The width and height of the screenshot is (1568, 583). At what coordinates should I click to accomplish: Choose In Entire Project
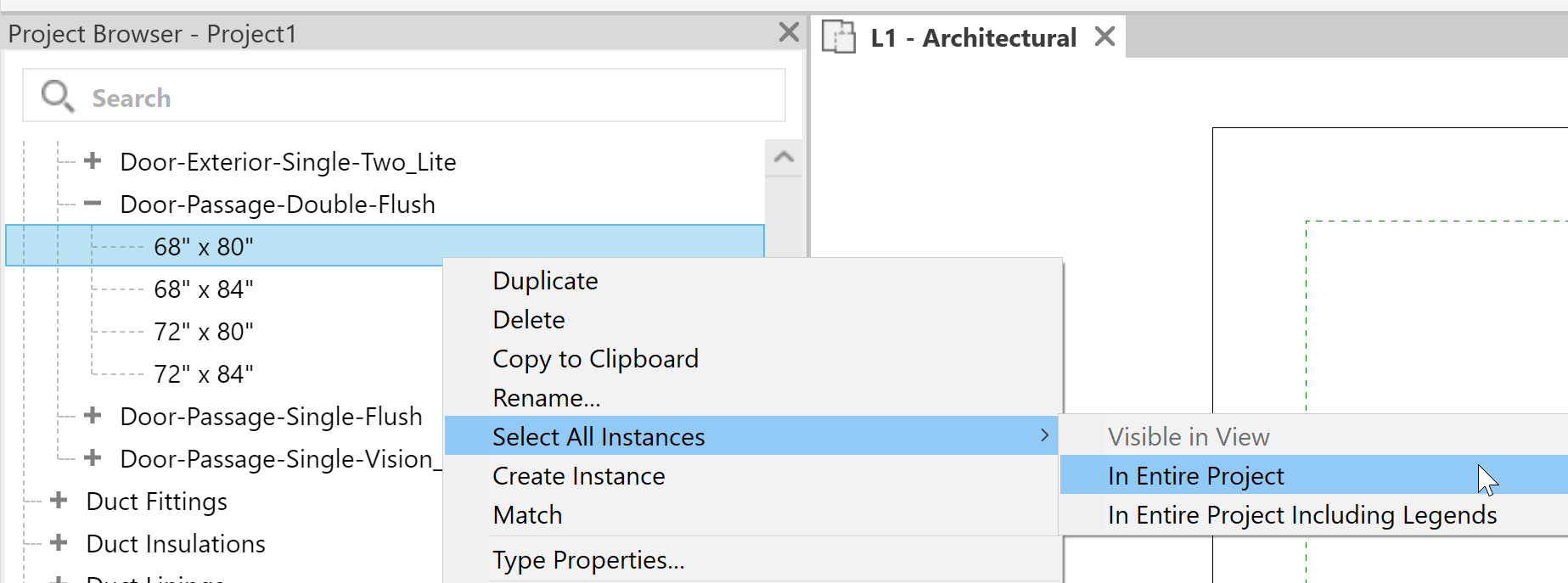pos(1195,476)
